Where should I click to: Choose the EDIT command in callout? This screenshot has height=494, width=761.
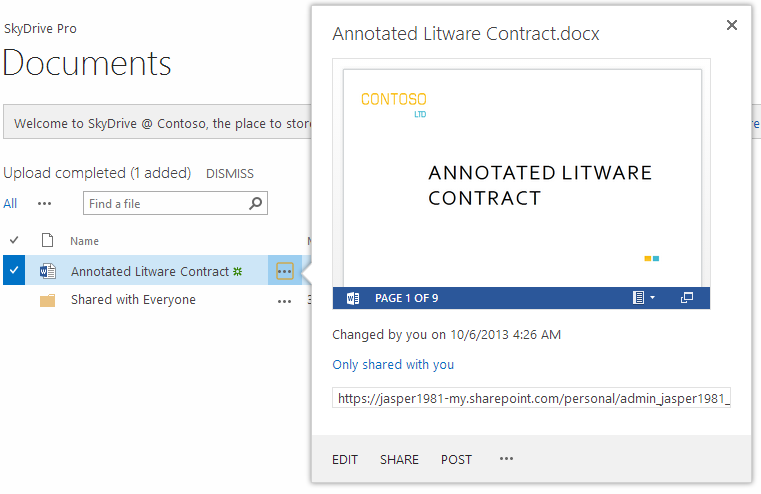(x=345, y=460)
